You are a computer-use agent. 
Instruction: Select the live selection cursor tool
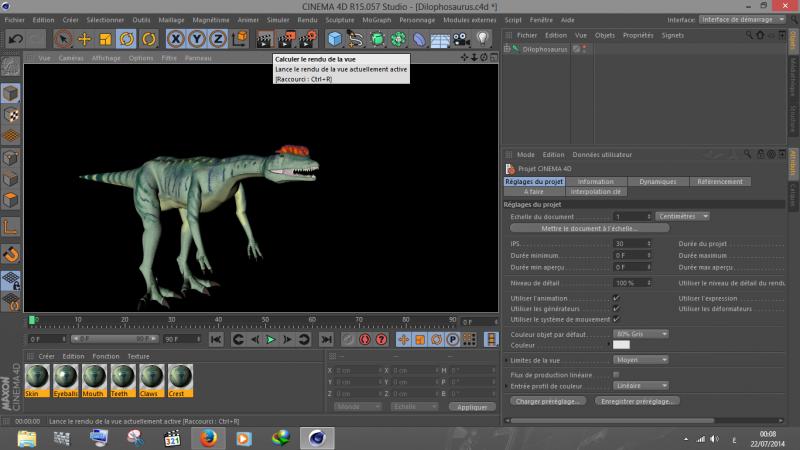tap(63, 39)
